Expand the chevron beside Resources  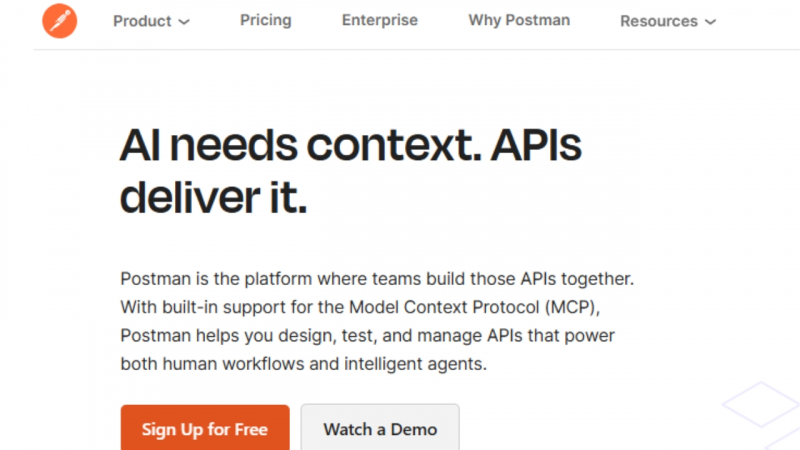tap(710, 22)
